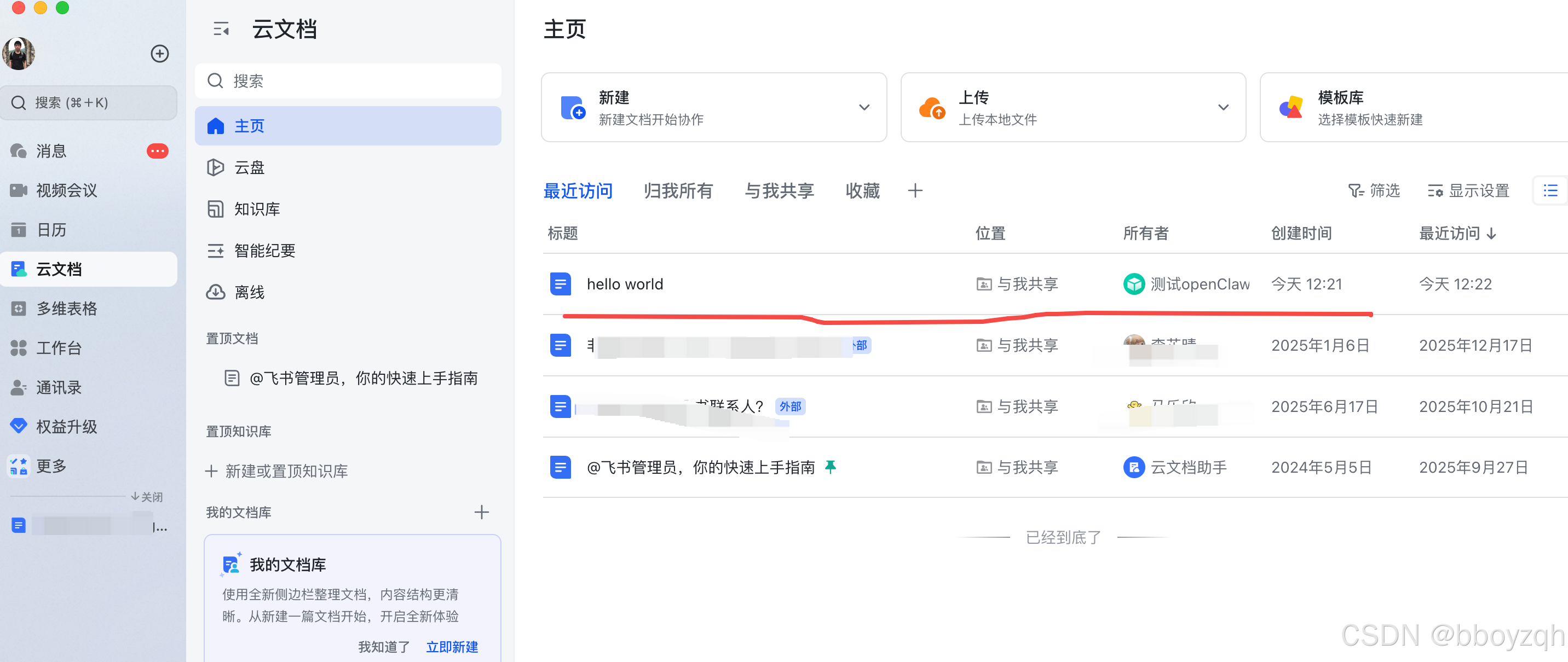Collapse the 云文档 sidebar panel icon
The width and height of the screenshot is (1568, 662).
[221, 28]
